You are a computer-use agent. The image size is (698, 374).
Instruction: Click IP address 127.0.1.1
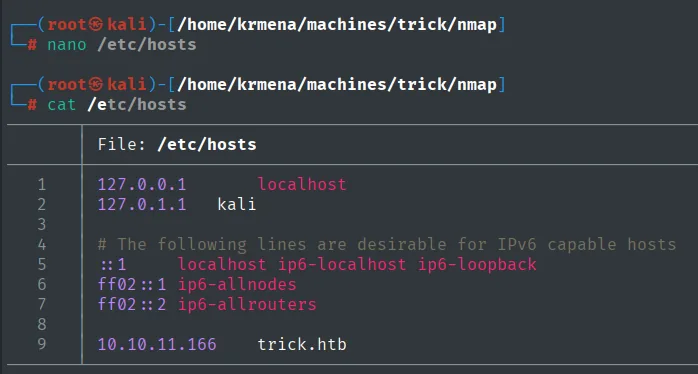142,204
